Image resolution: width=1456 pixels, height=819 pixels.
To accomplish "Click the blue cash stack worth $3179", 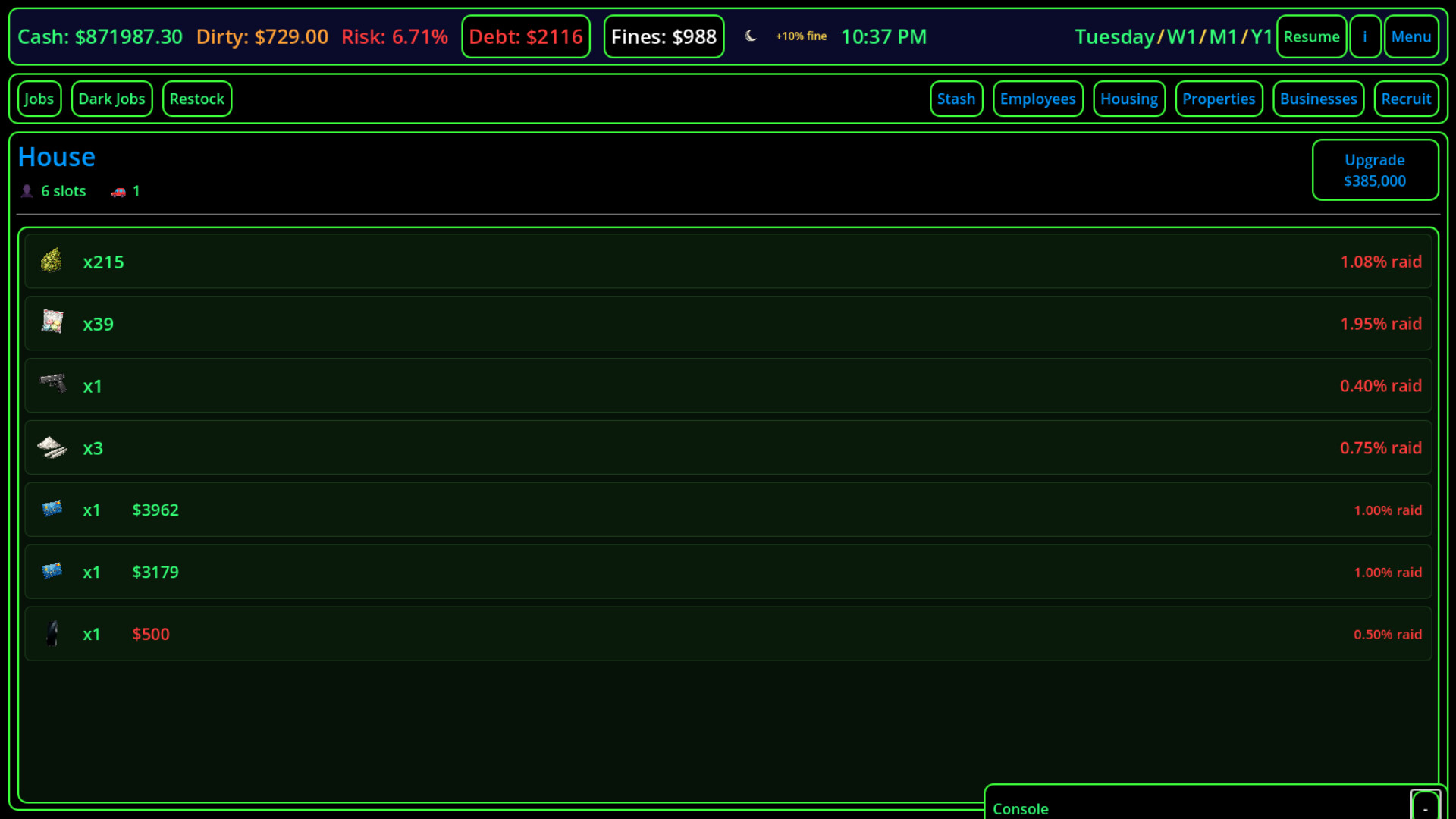I will pyautogui.click(x=52, y=571).
